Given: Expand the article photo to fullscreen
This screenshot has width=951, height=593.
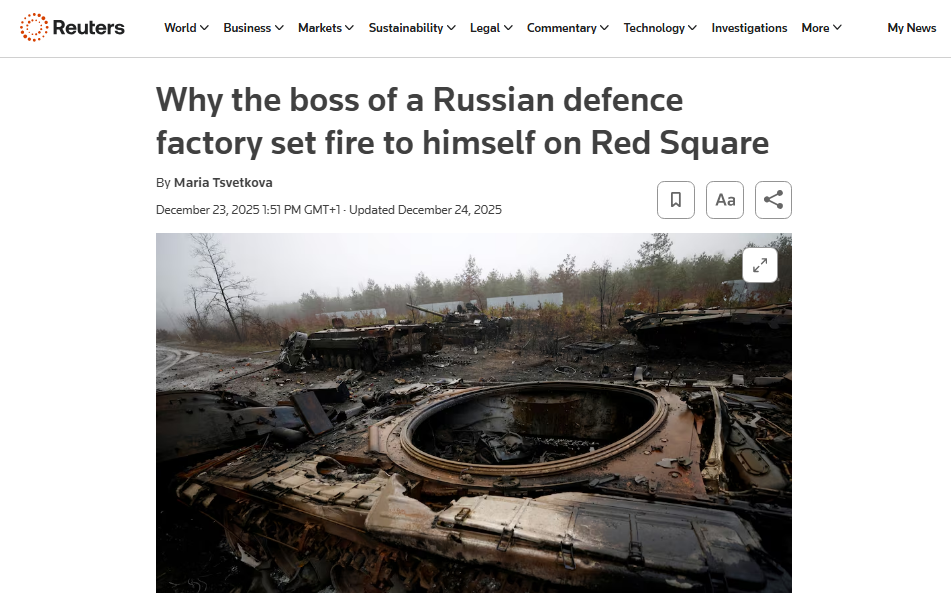Looking at the screenshot, I should (x=760, y=265).
